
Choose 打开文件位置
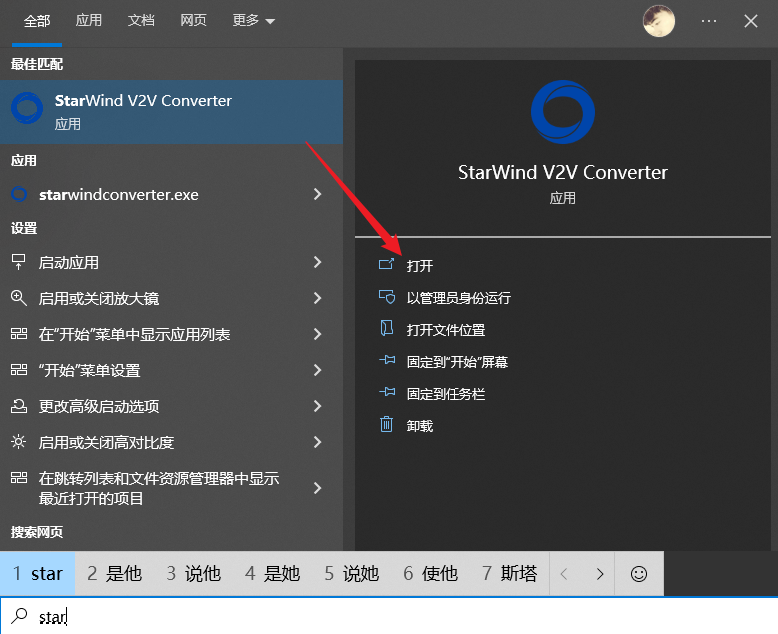(x=446, y=330)
